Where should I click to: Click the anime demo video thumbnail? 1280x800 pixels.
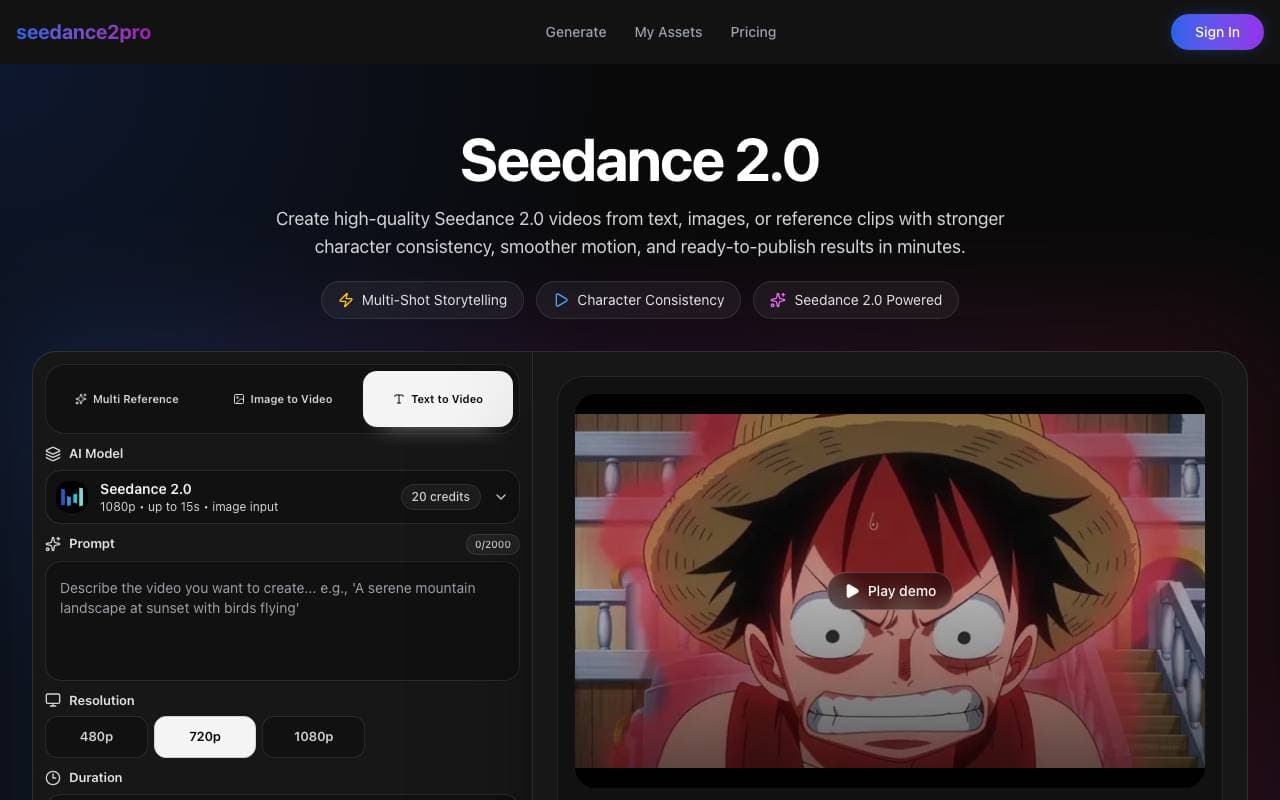pyautogui.click(x=890, y=591)
